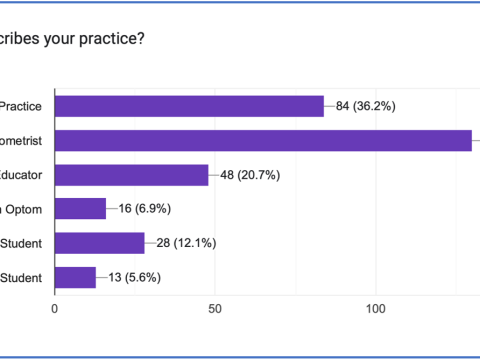Click the 28 (12.1%) data label

click(186, 243)
